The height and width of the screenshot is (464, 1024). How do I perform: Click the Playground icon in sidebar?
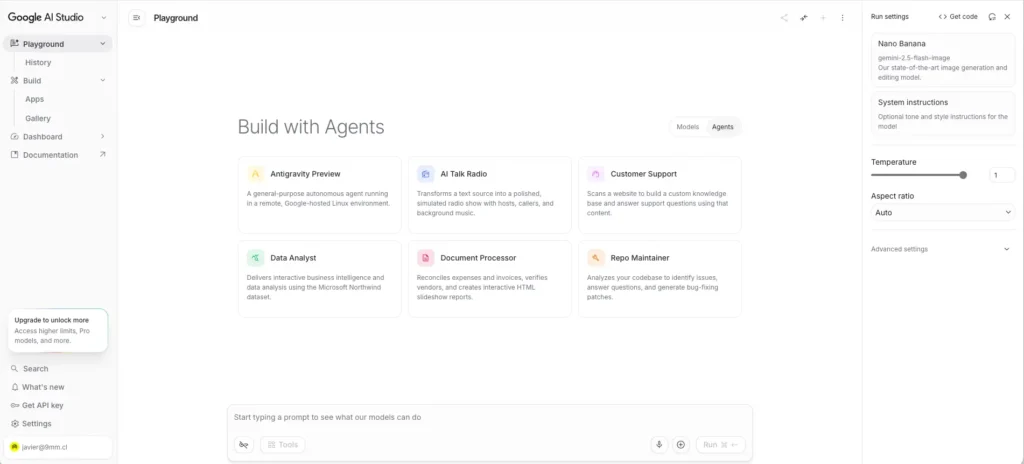[x=14, y=44]
